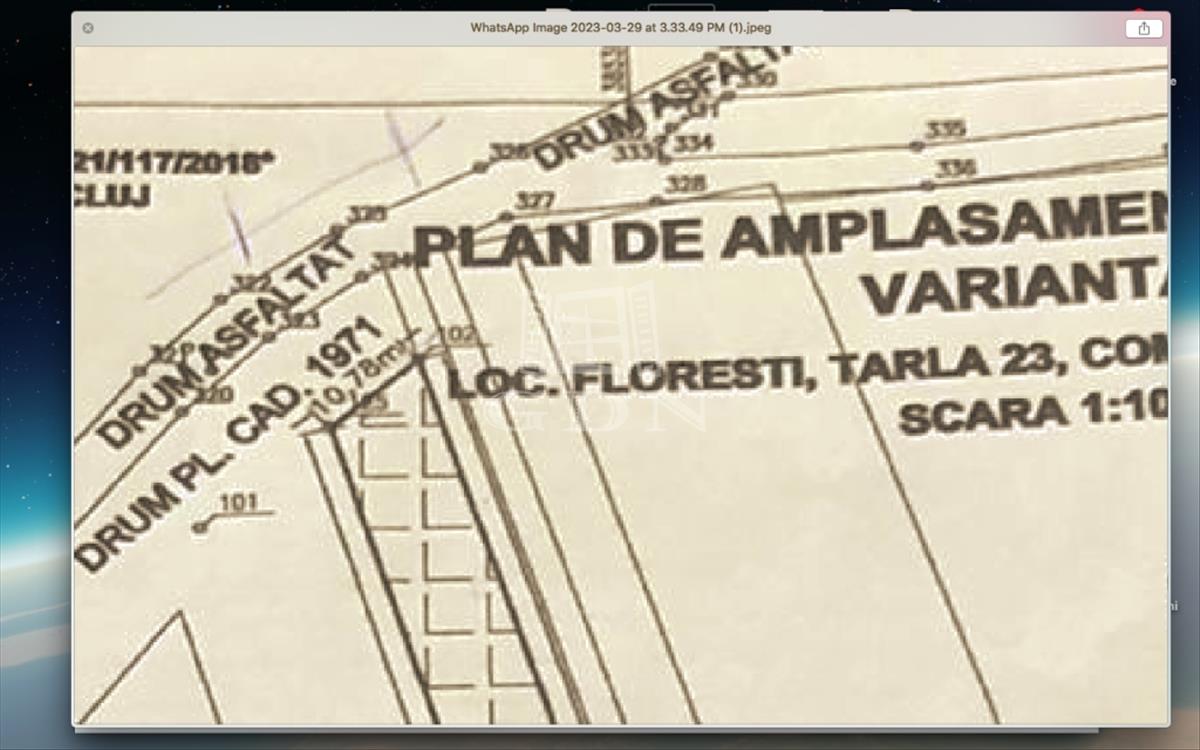
Task: Close the Quick Look preview window
Action: [x=88, y=28]
